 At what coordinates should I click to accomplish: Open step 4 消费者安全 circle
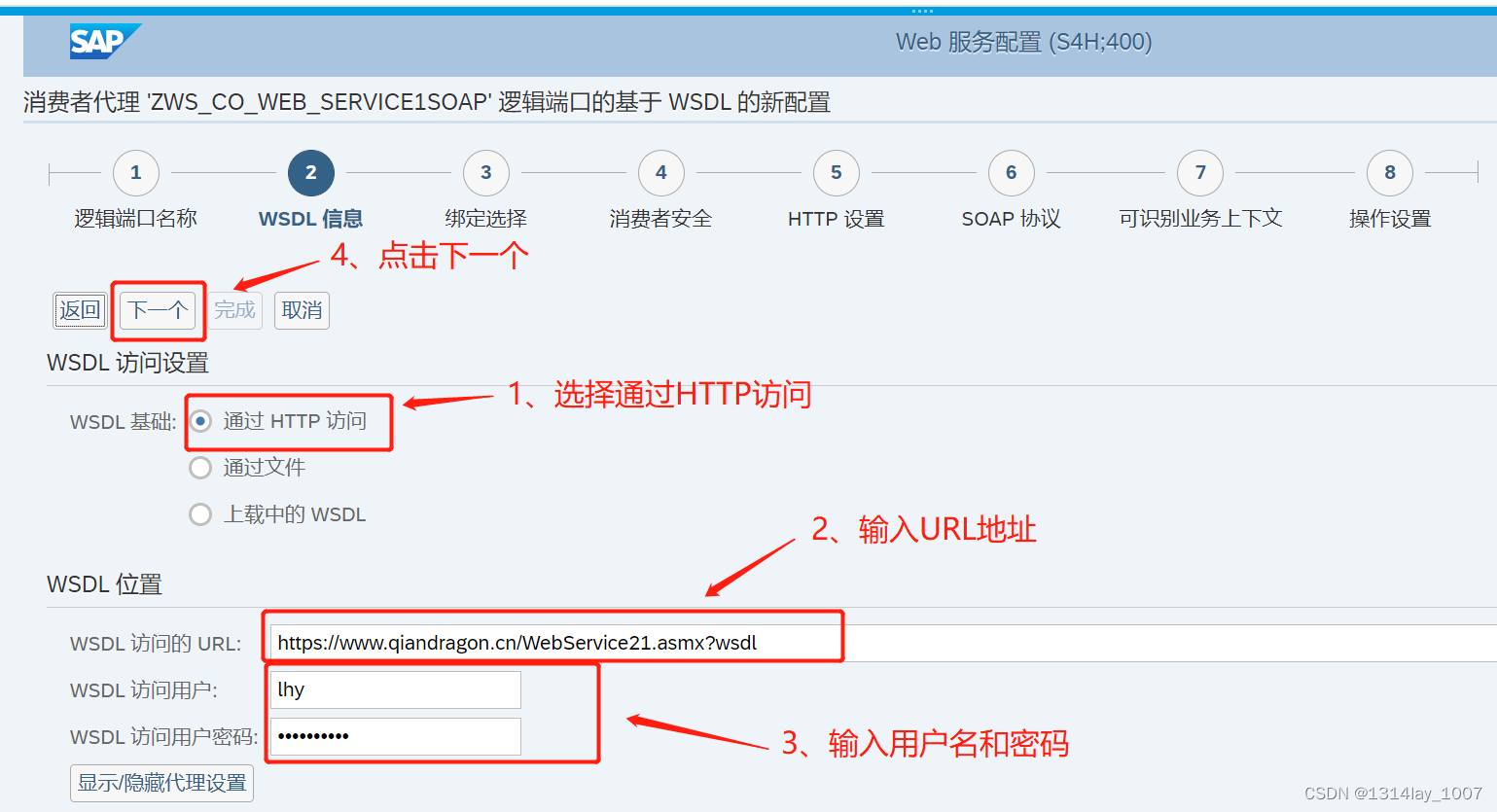[x=661, y=173]
